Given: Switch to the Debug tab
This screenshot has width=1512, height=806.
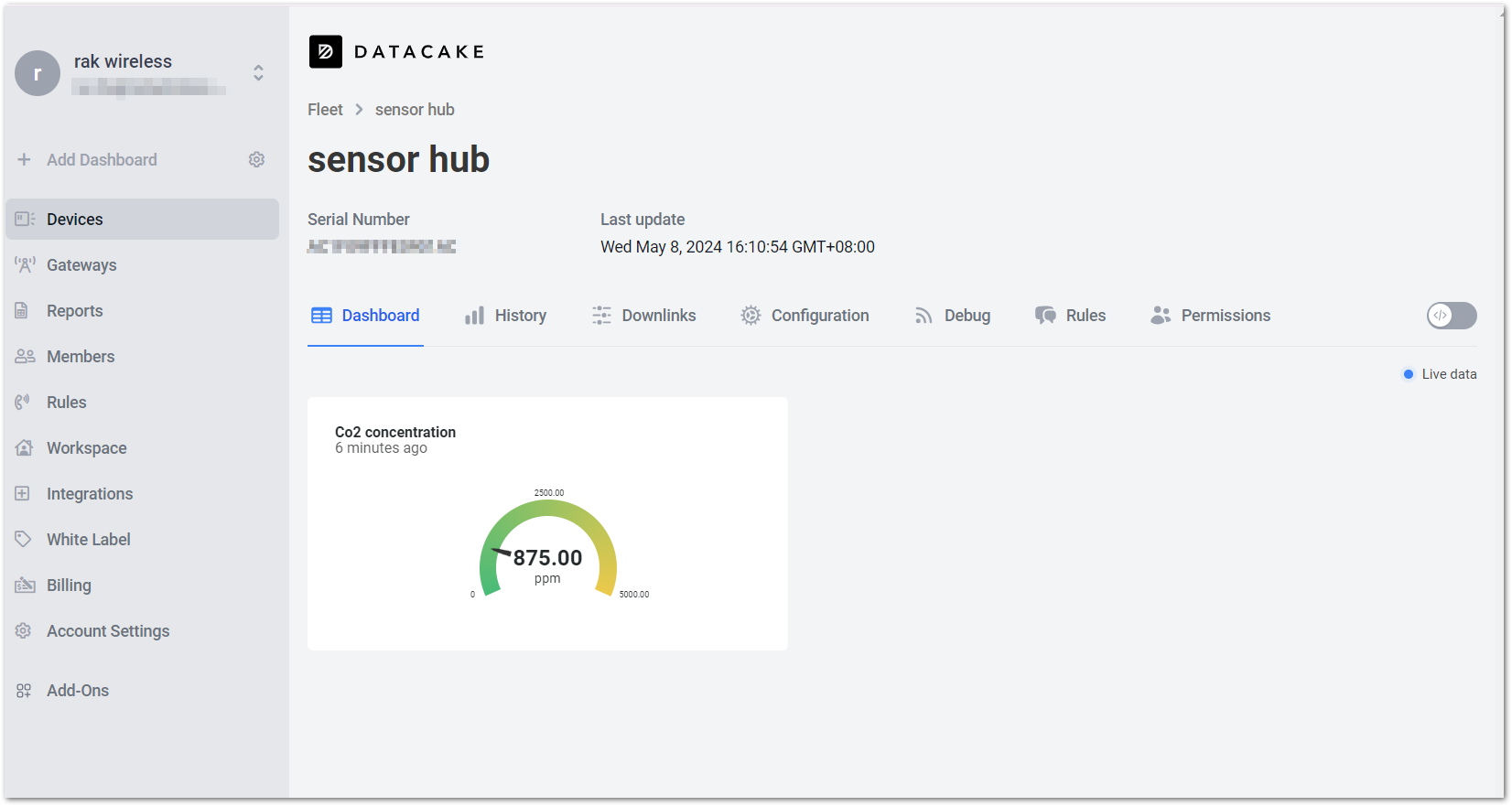Looking at the screenshot, I should pyautogui.click(x=952, y=316).
